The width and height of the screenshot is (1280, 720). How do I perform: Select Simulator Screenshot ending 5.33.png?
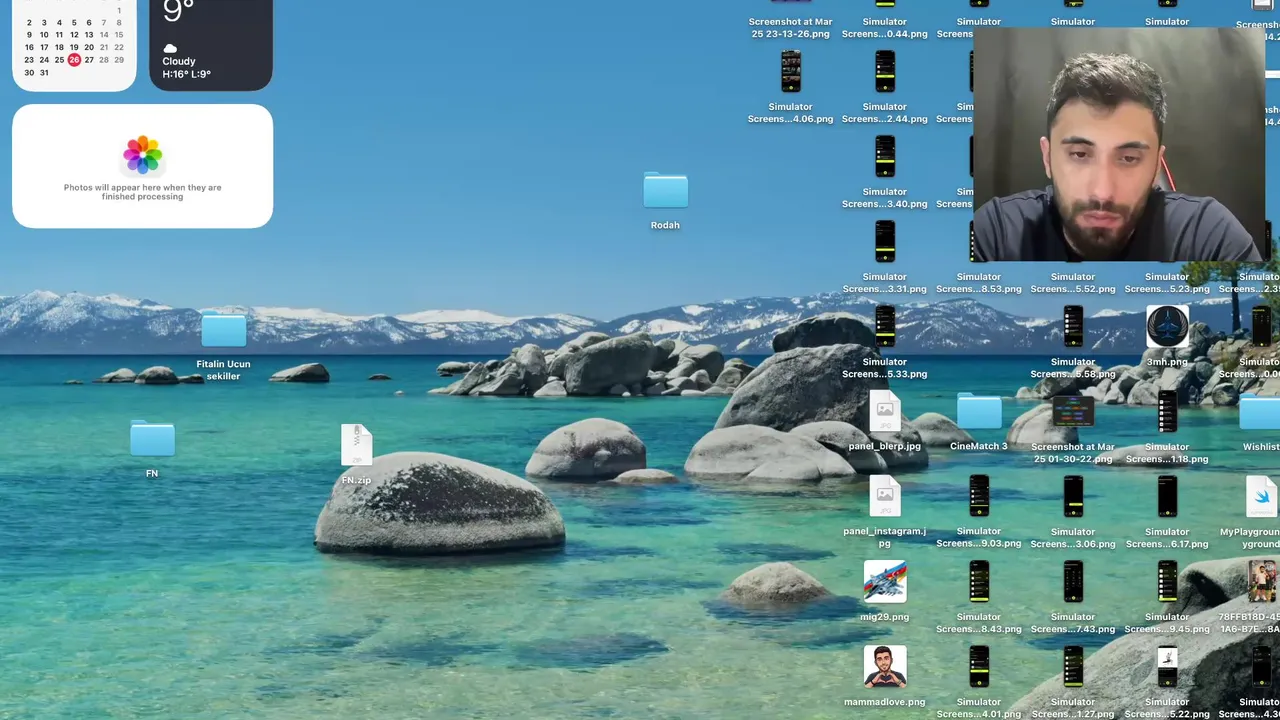coord(885,327)
